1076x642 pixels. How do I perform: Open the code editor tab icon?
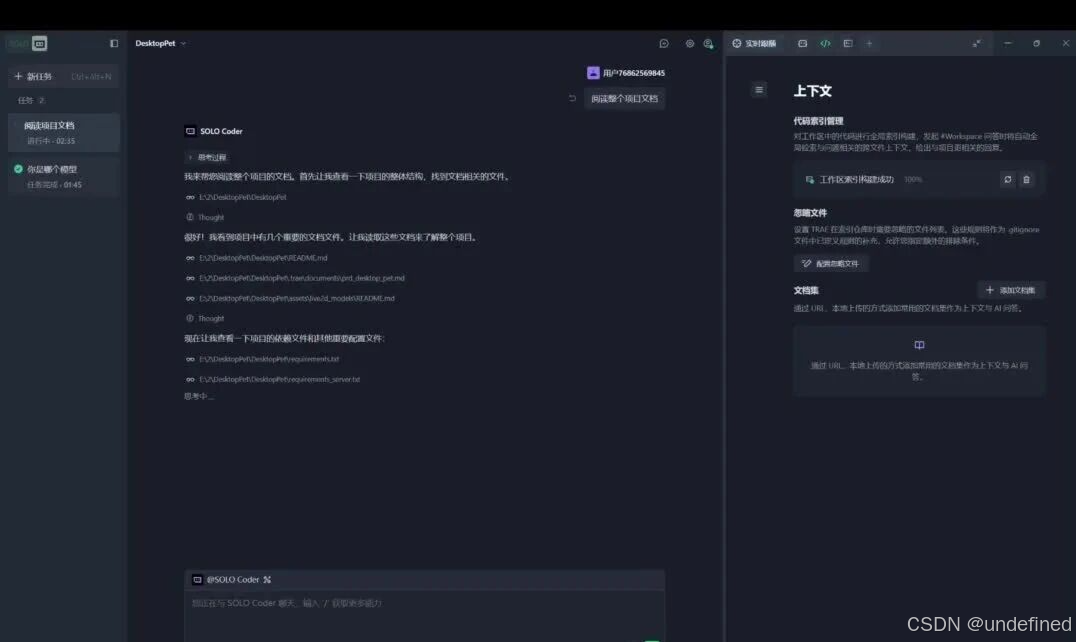[825, 43]
